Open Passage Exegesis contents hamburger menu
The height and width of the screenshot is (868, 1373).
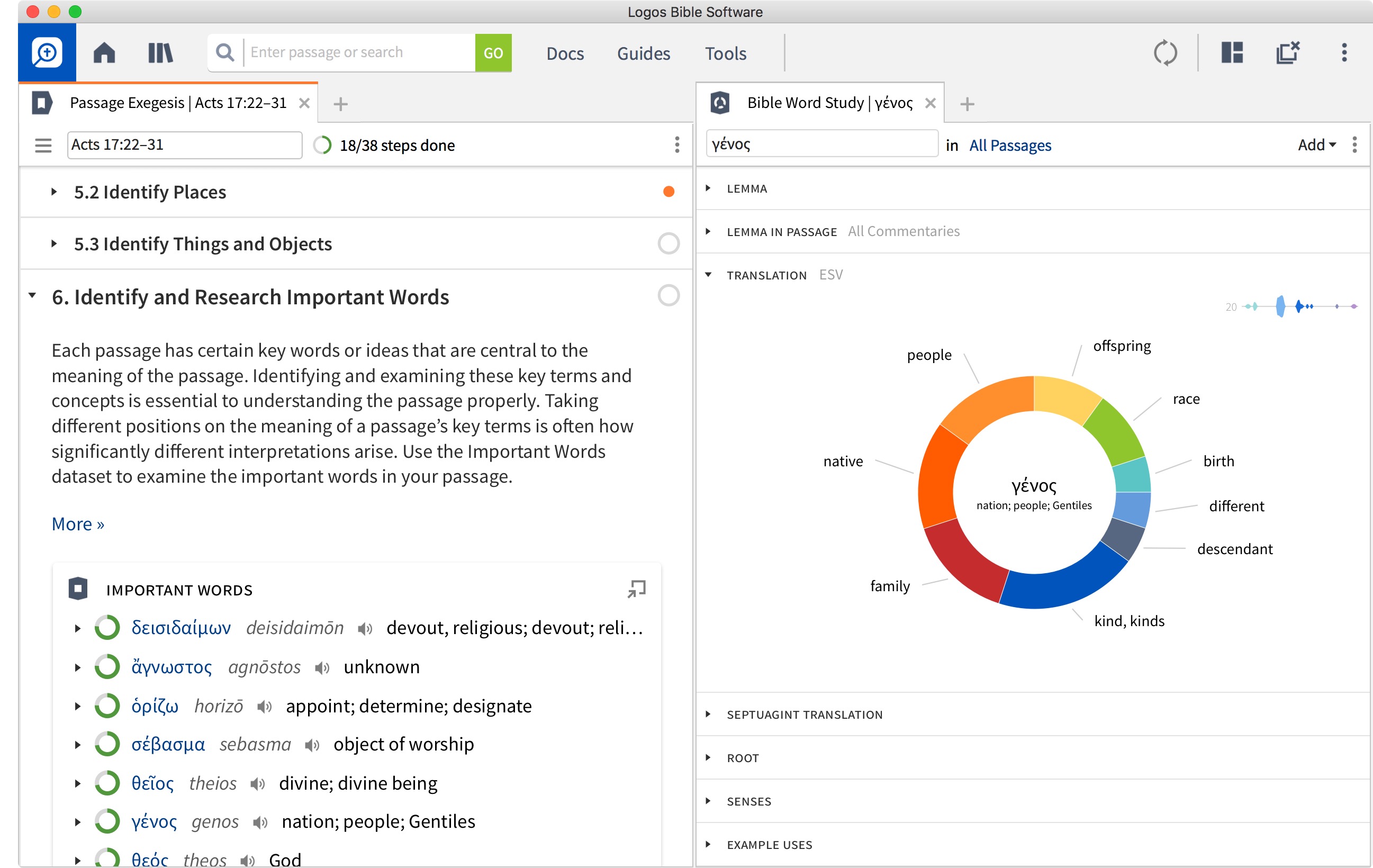tap(43, 146)
